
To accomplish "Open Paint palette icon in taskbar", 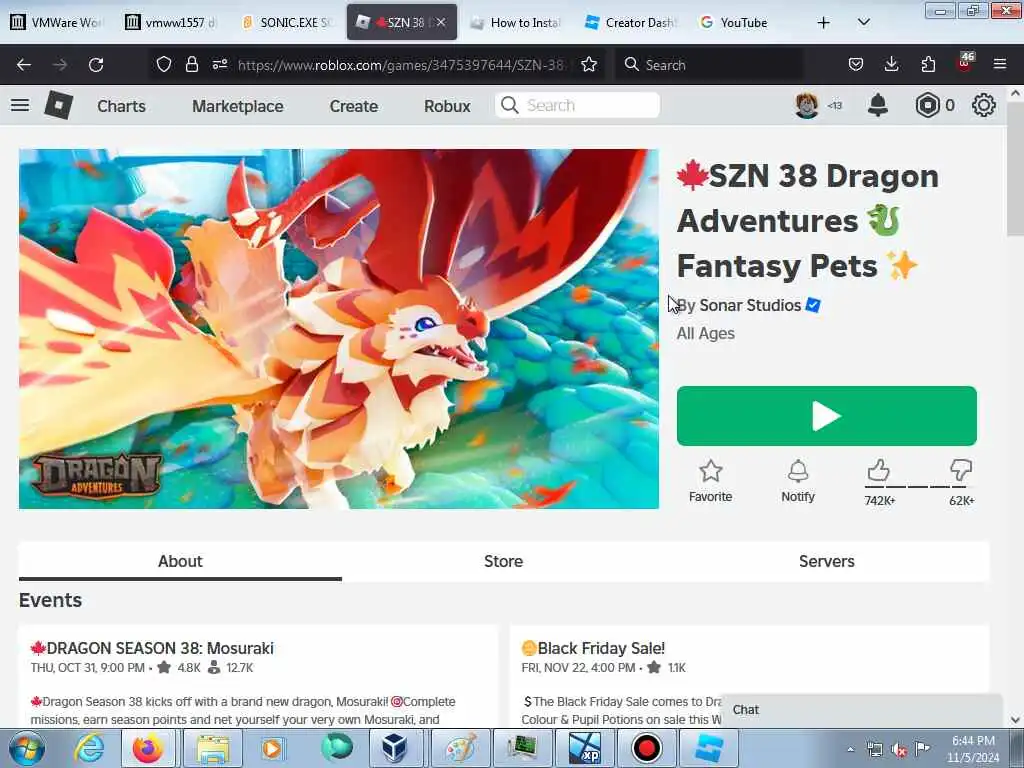I will (x=461, y=748).
